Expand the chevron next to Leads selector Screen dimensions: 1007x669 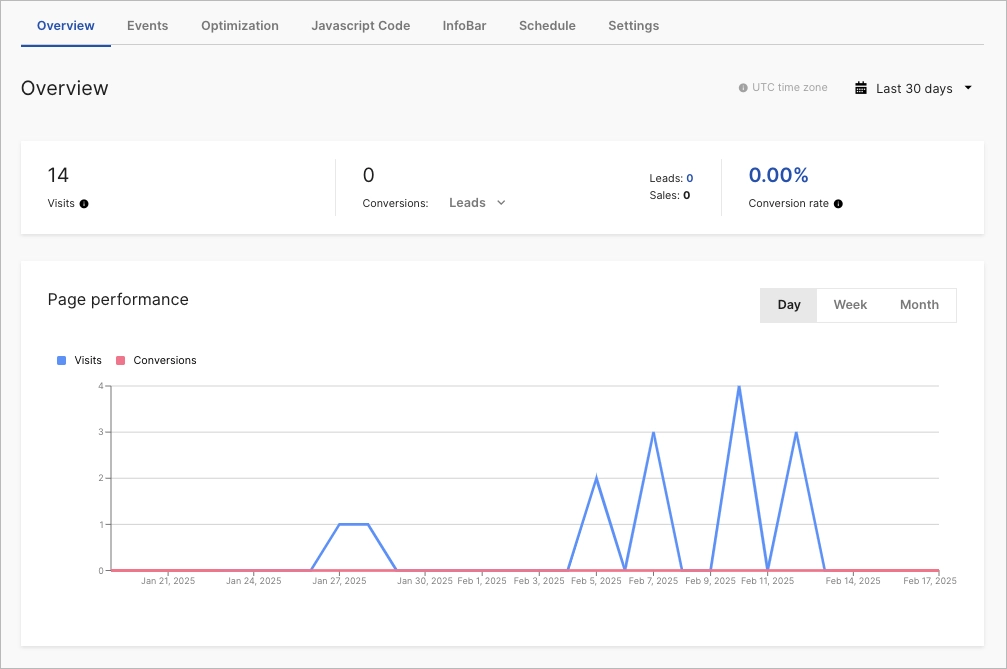click(x=500, y=202)
